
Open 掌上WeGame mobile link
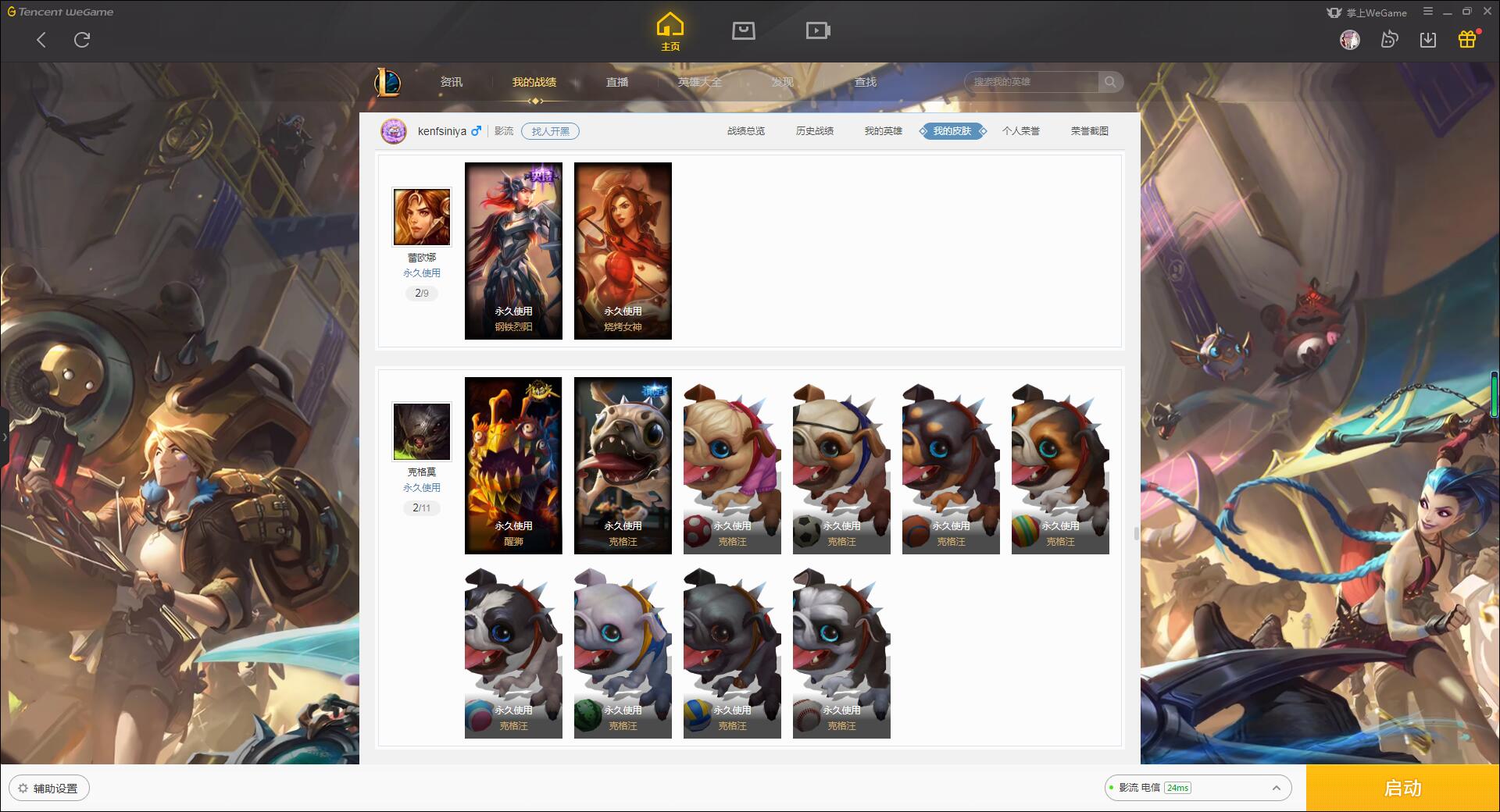1367,12
